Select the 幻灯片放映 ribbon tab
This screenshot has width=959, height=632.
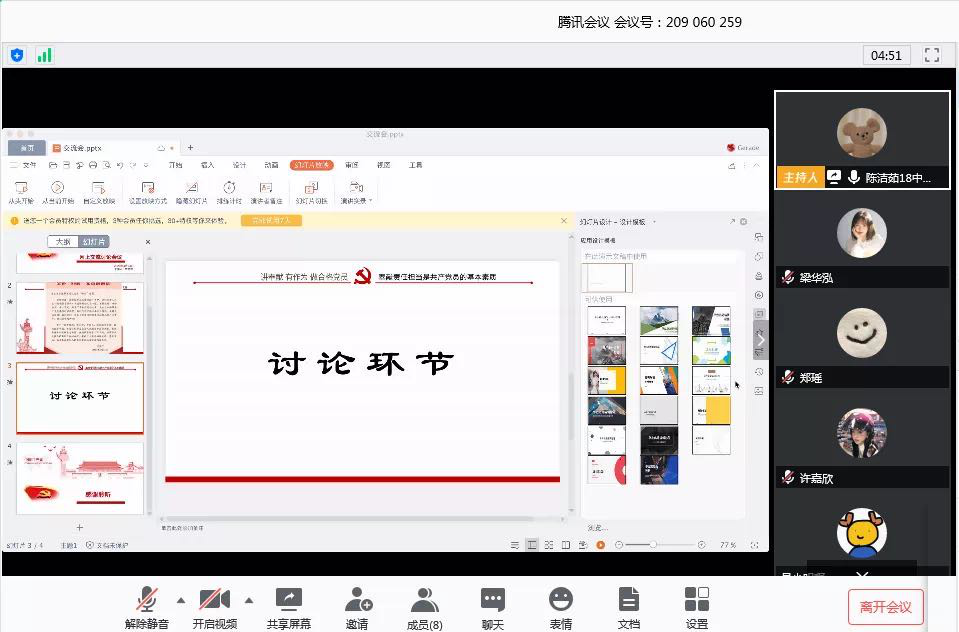[311, 165]
